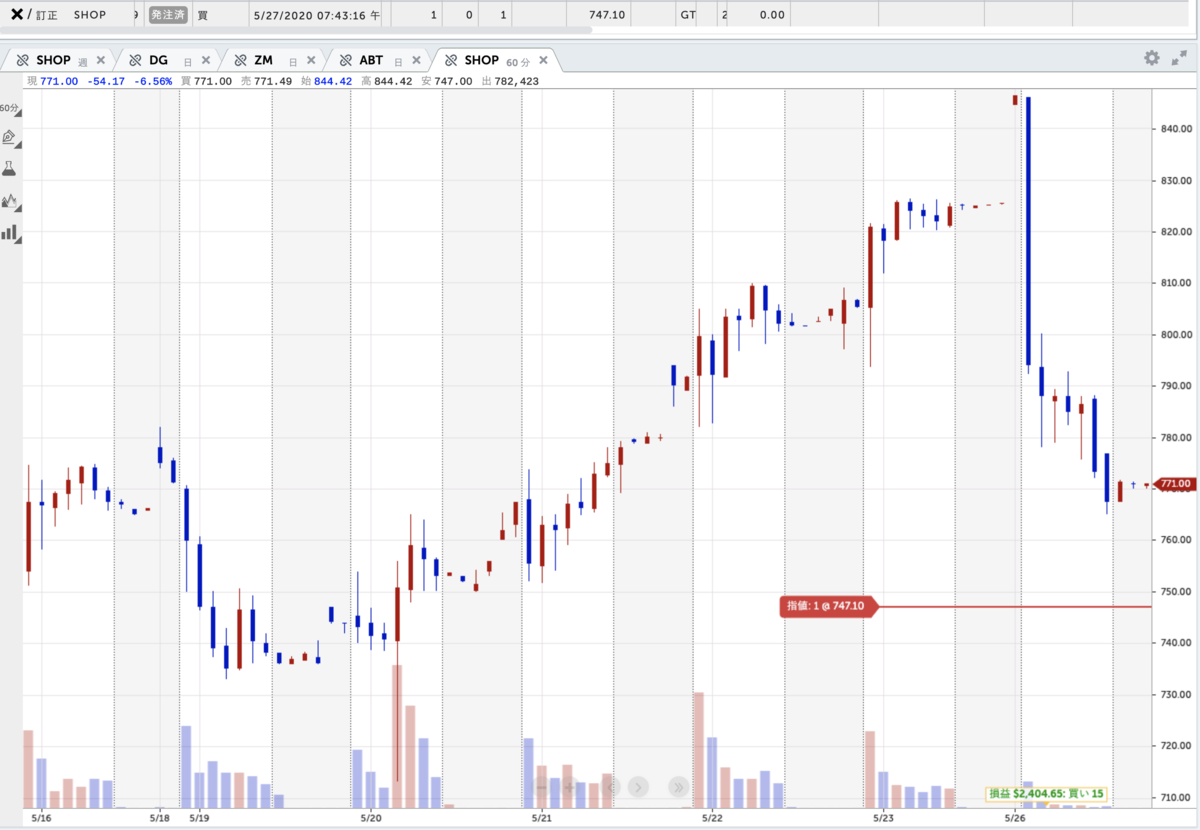Toggle the link icon on ABT tab
The image size is (1200, 830).
345,60
